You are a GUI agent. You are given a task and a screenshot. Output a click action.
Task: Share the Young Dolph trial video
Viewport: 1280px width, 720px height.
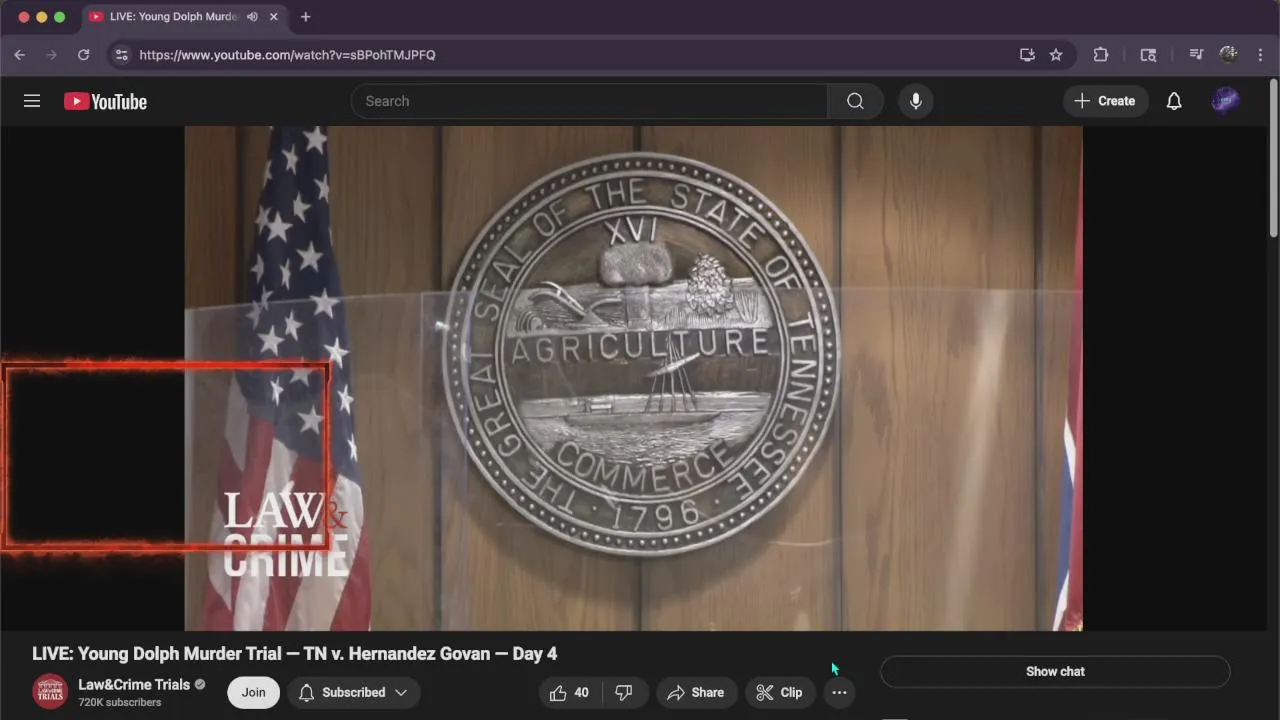[x=696, y=692]
